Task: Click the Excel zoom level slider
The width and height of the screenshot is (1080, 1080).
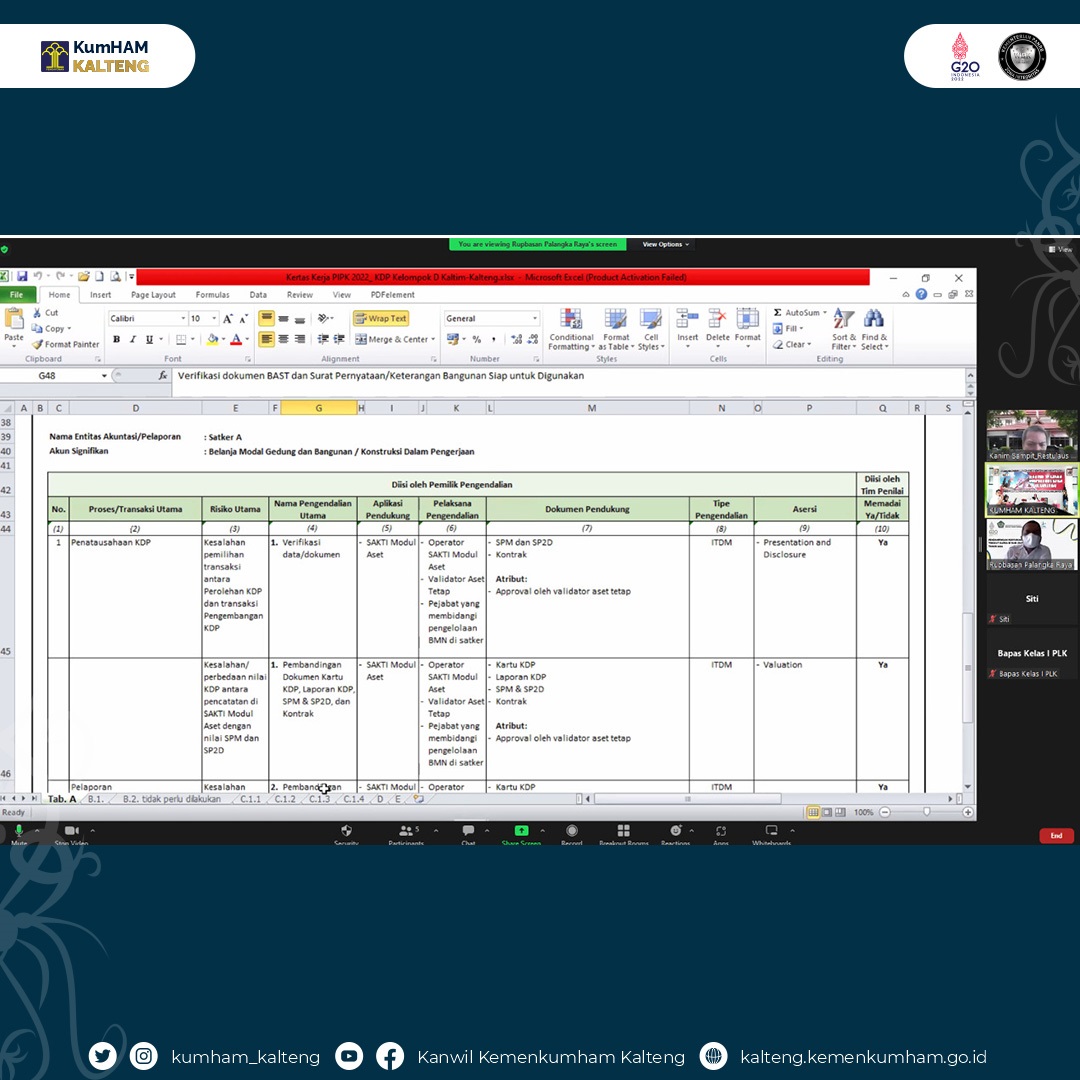Action: point(926,812)
